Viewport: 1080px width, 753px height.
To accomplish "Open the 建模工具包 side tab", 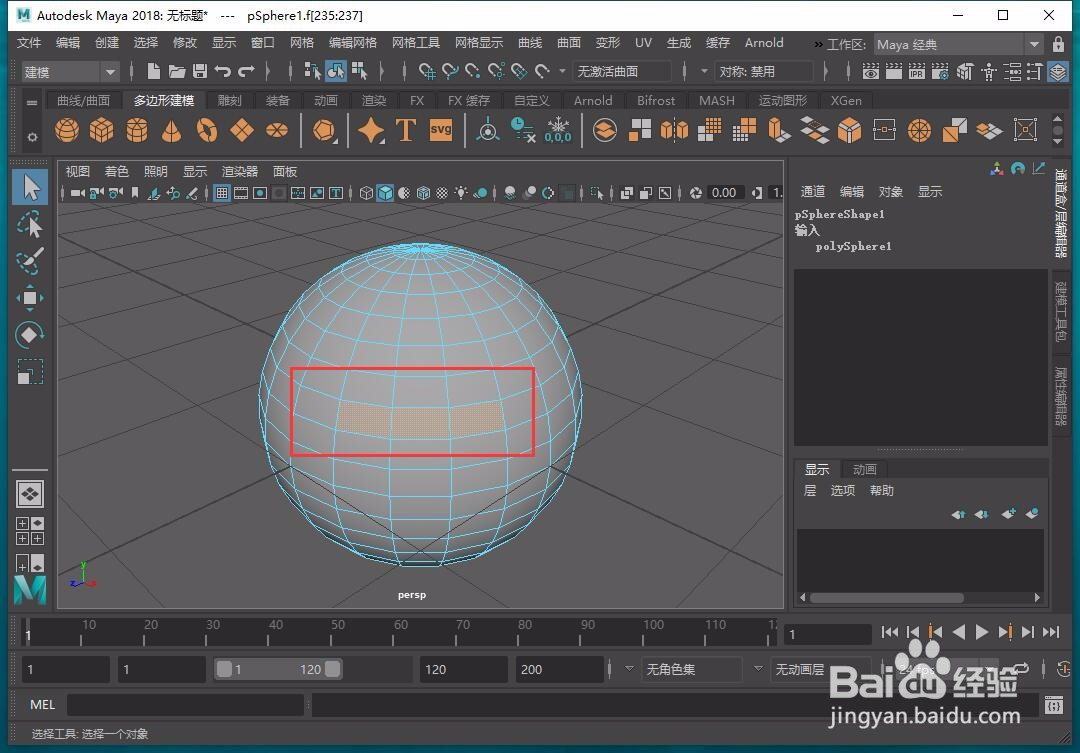I will coord(1061,311).
